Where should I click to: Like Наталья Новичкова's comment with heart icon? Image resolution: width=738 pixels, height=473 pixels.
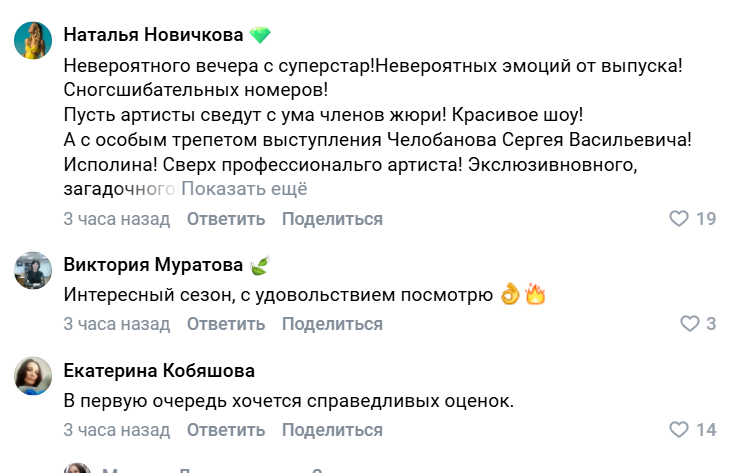[x=679, y=219]
